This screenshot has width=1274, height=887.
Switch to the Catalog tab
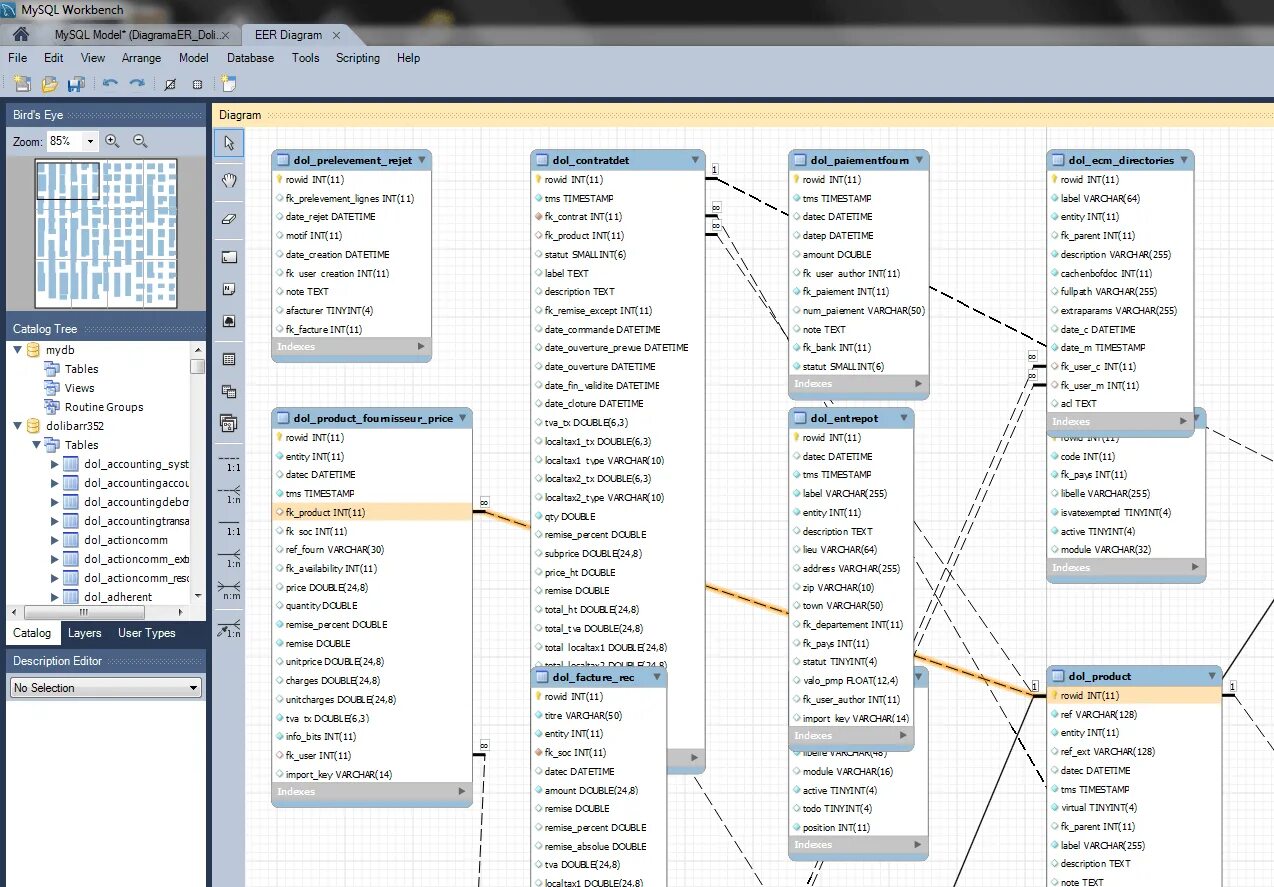click(32, 633)
